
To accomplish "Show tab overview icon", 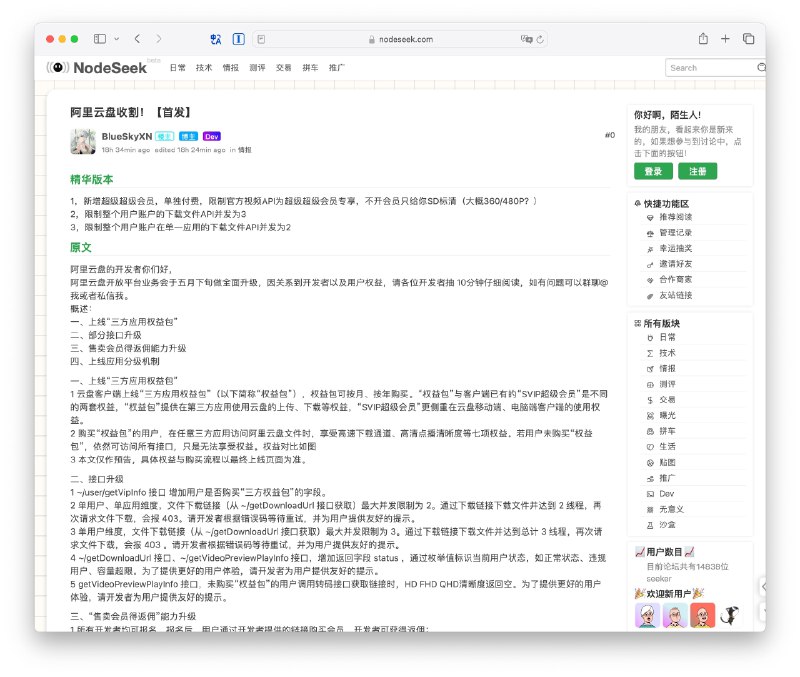I will [748, 39].
